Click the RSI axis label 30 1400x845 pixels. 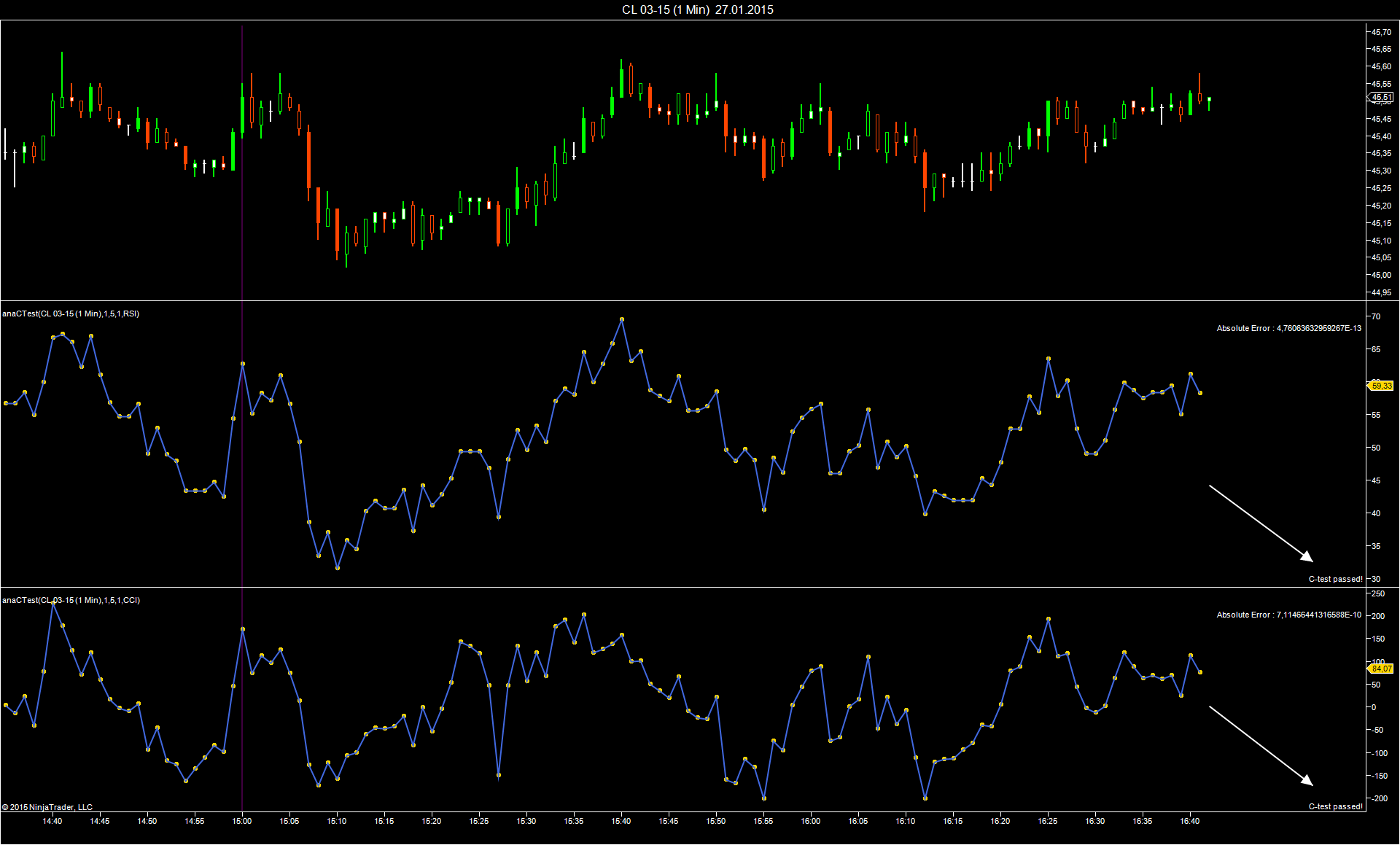click(1376, 579)
